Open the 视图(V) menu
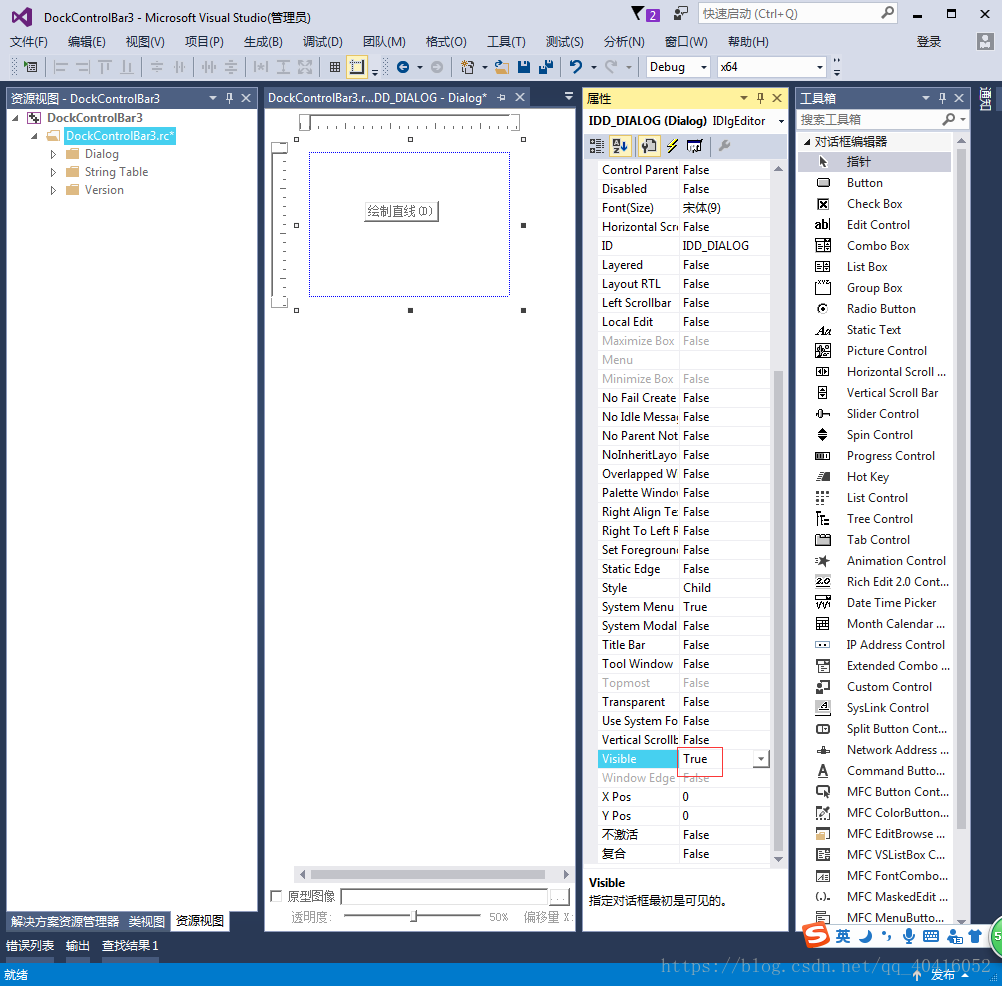 pos(145,42)
